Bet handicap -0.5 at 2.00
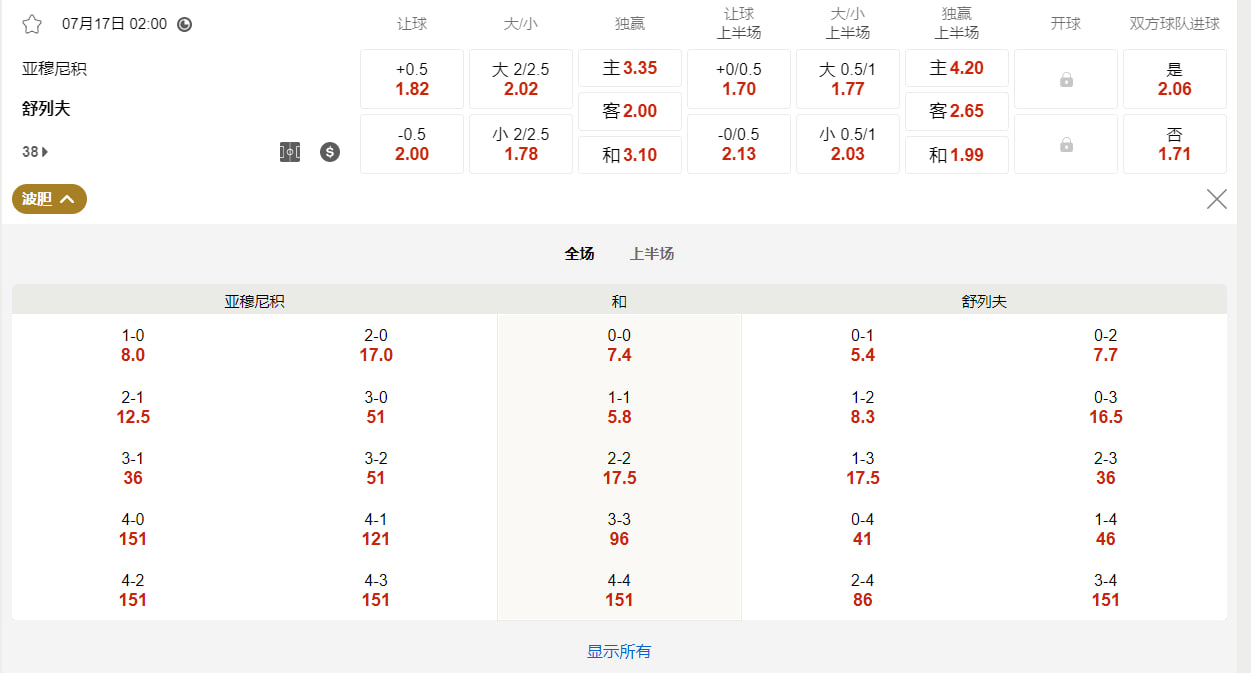 point(412,144)
